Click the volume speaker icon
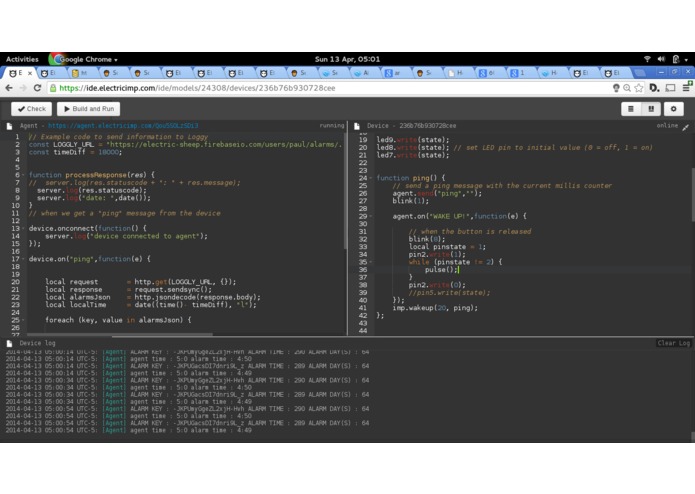 coord(661,59)
